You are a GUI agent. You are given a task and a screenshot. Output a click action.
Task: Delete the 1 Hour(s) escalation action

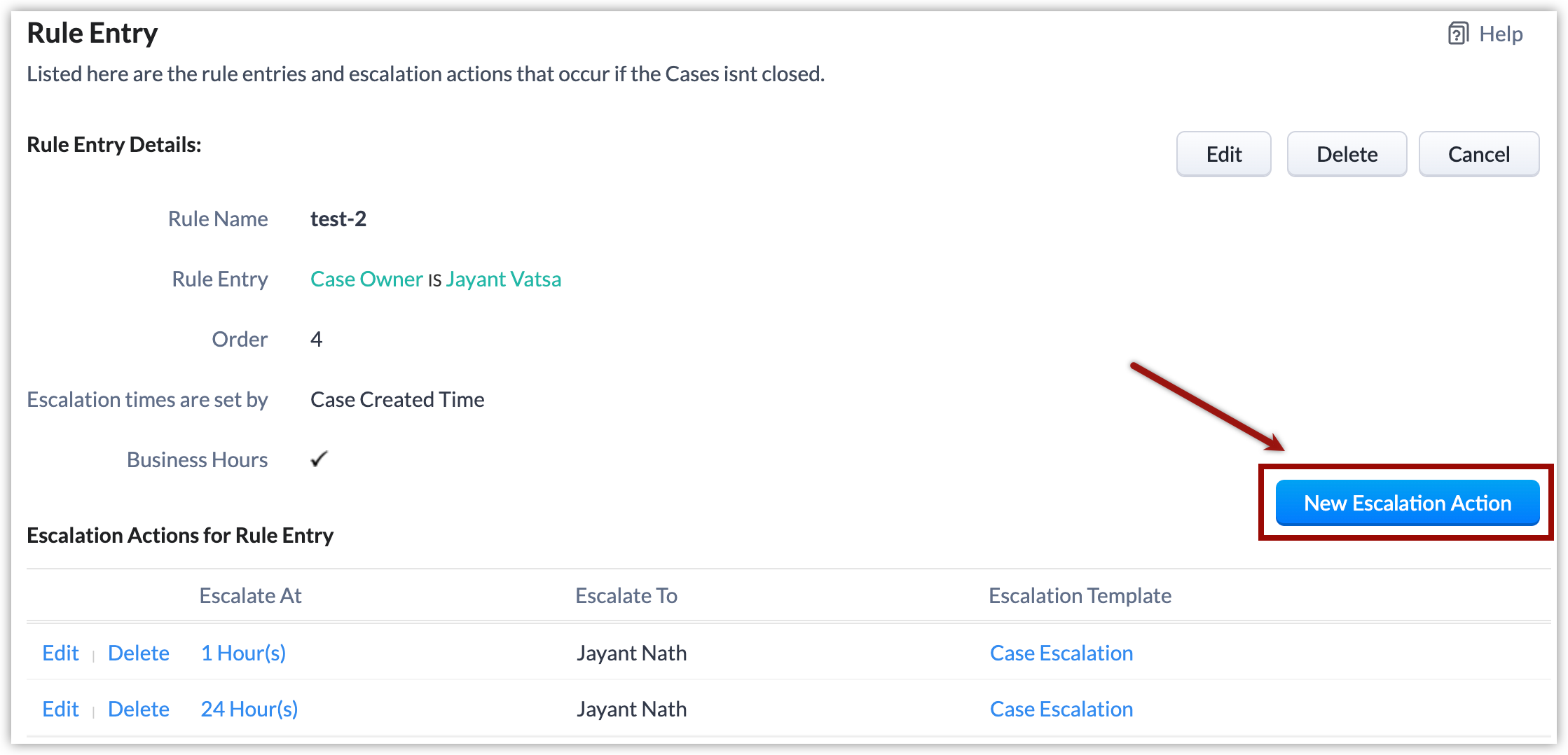coord(138,653)
